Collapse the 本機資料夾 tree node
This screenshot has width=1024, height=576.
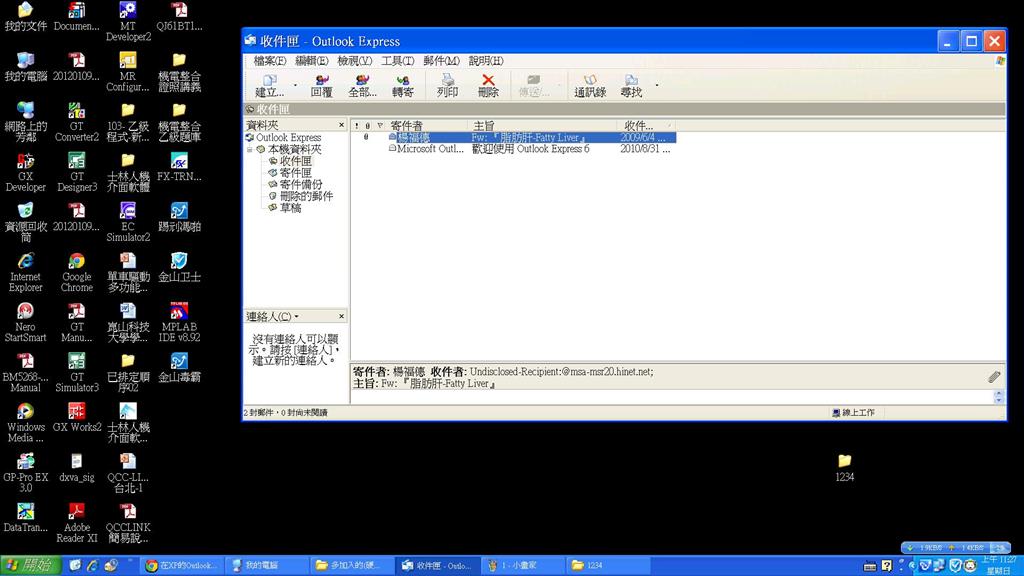pos(249,150)
